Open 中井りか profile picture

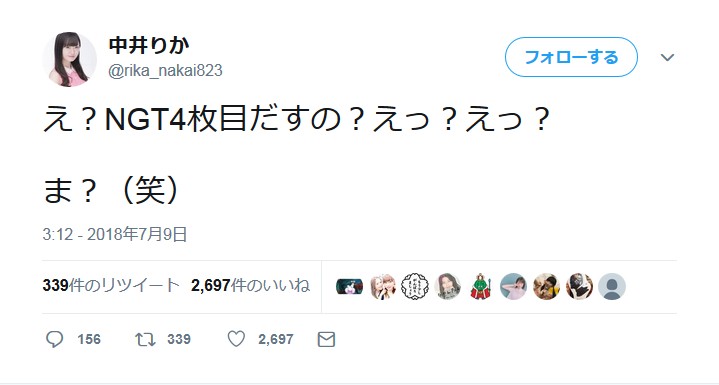click(70, 59)
